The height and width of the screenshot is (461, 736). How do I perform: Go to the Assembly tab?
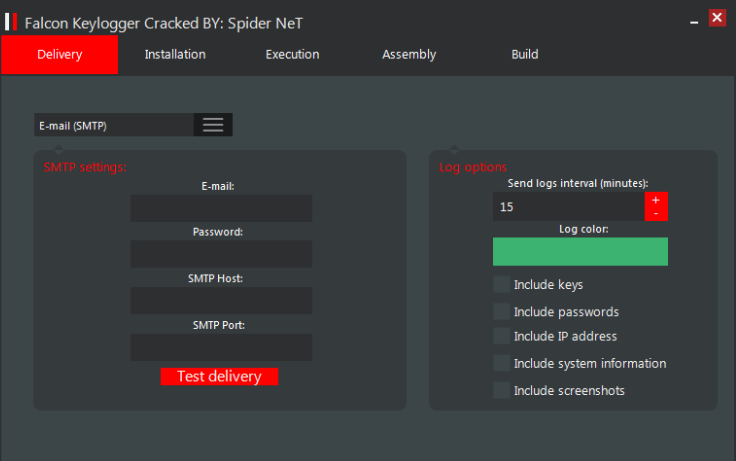tap(409, 55)
